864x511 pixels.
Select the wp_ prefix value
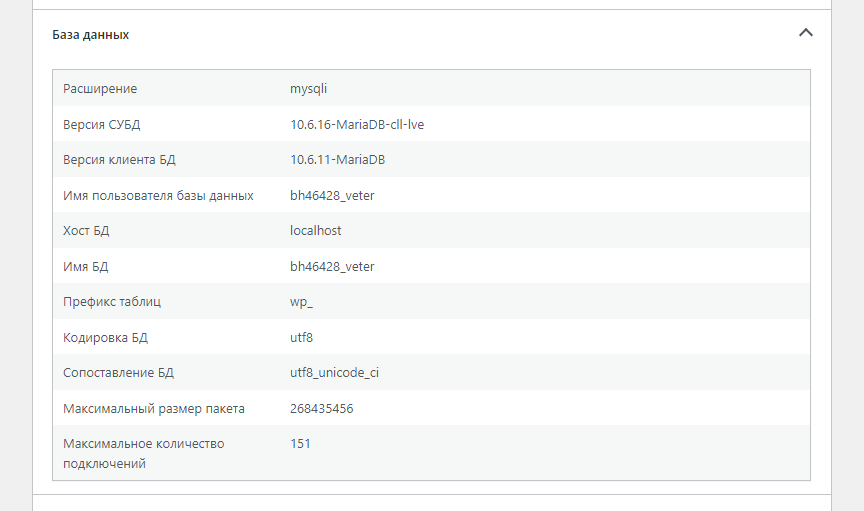pyautogui.click(x=301, y=303)
